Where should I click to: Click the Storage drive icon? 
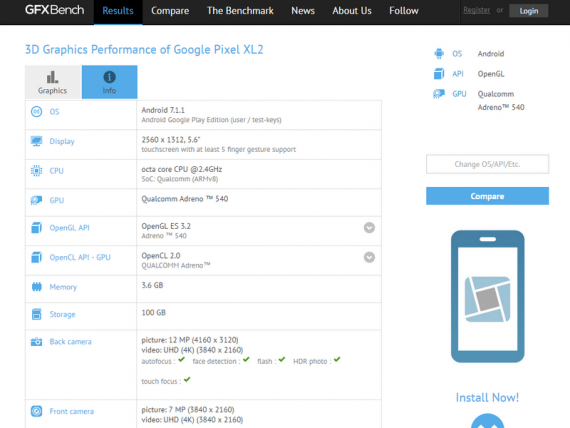pos(36,314)
